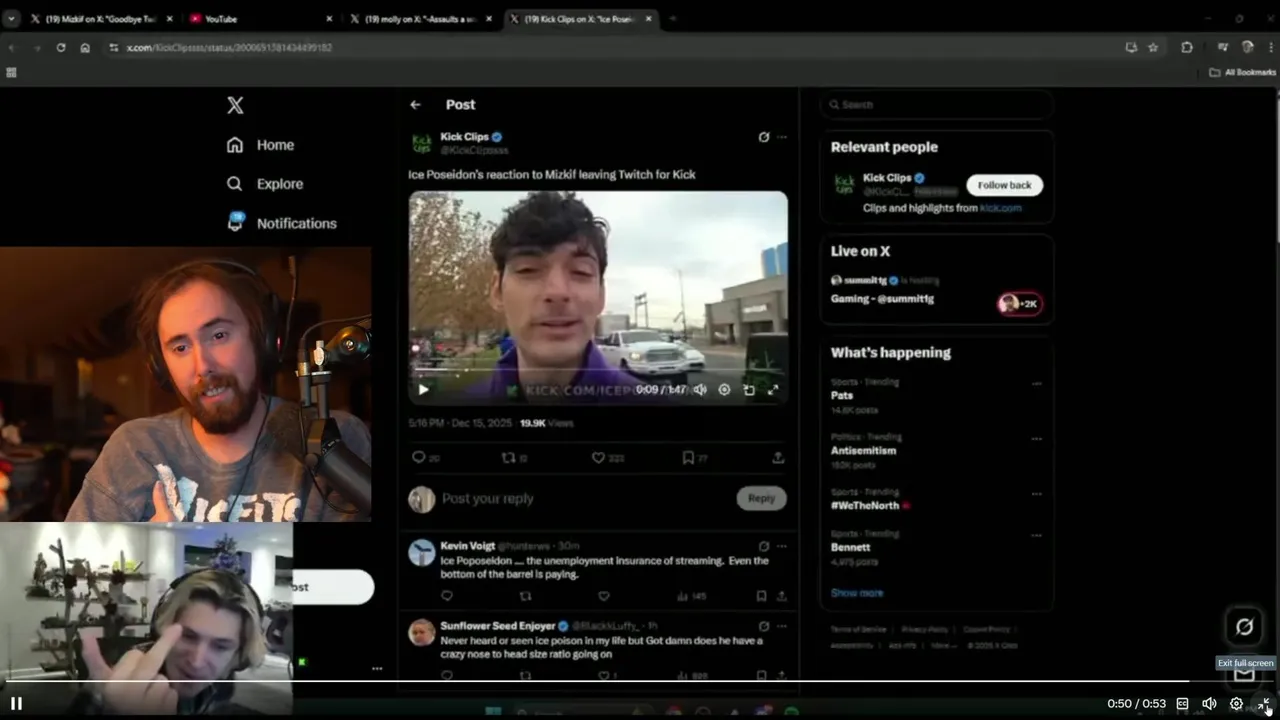Viewport: 1280px width, 720px height.
Task: Share Kevin Voigt's reply
Action: [781, 596]
